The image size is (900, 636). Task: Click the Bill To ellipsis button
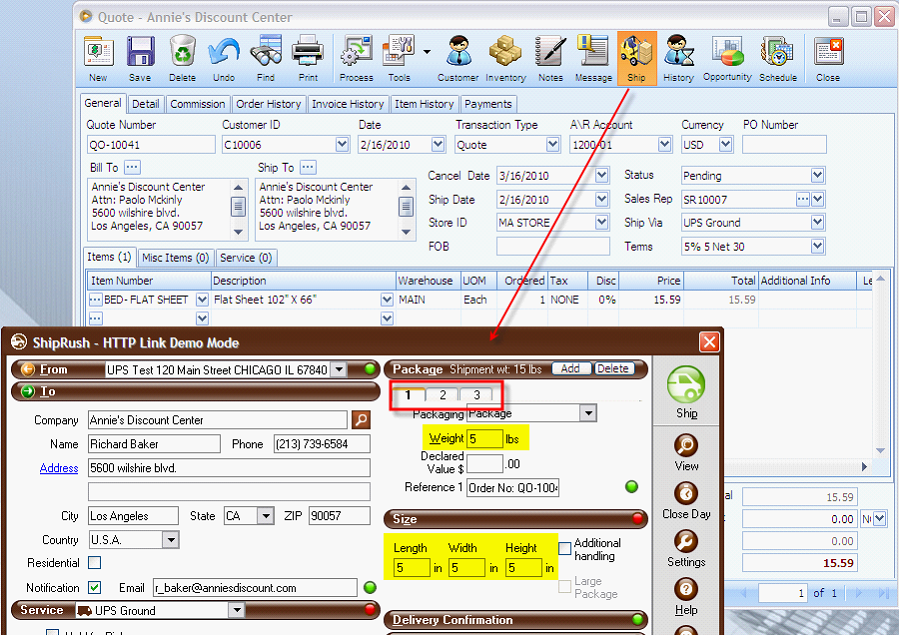point(132,167)
